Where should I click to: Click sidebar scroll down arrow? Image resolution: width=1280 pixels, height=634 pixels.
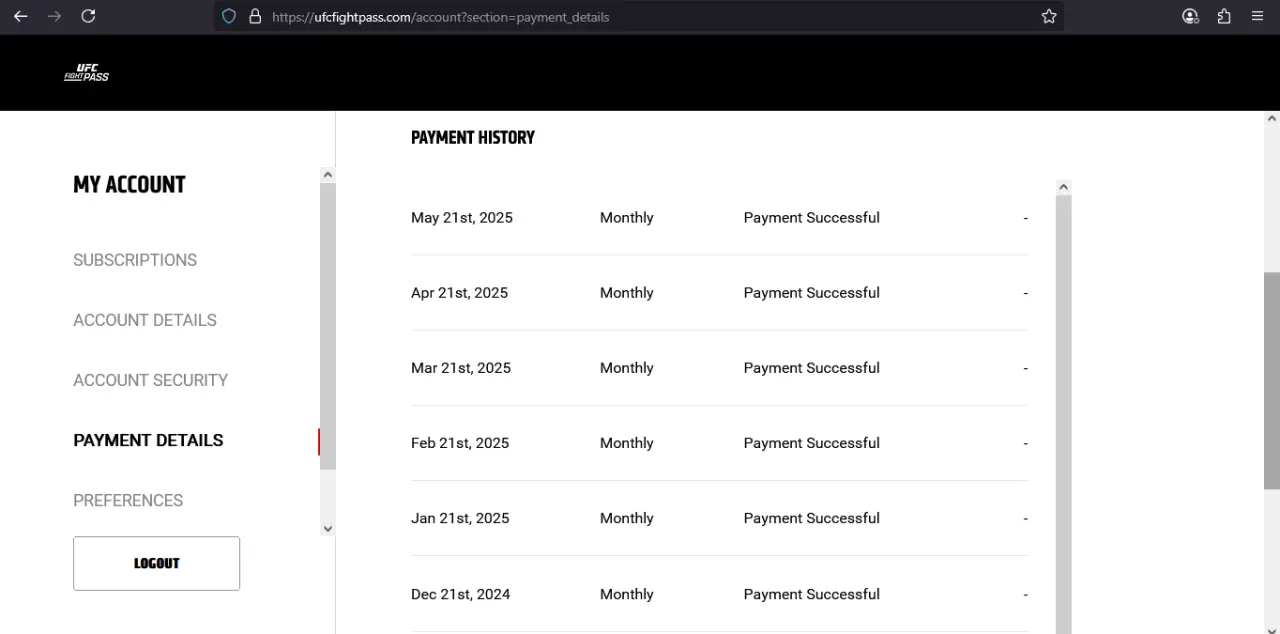tap(327, 528)
